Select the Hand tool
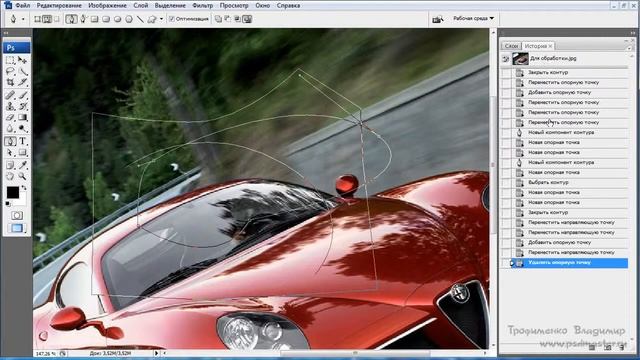Viewport: 640px width, 360px height. point(10,177)
